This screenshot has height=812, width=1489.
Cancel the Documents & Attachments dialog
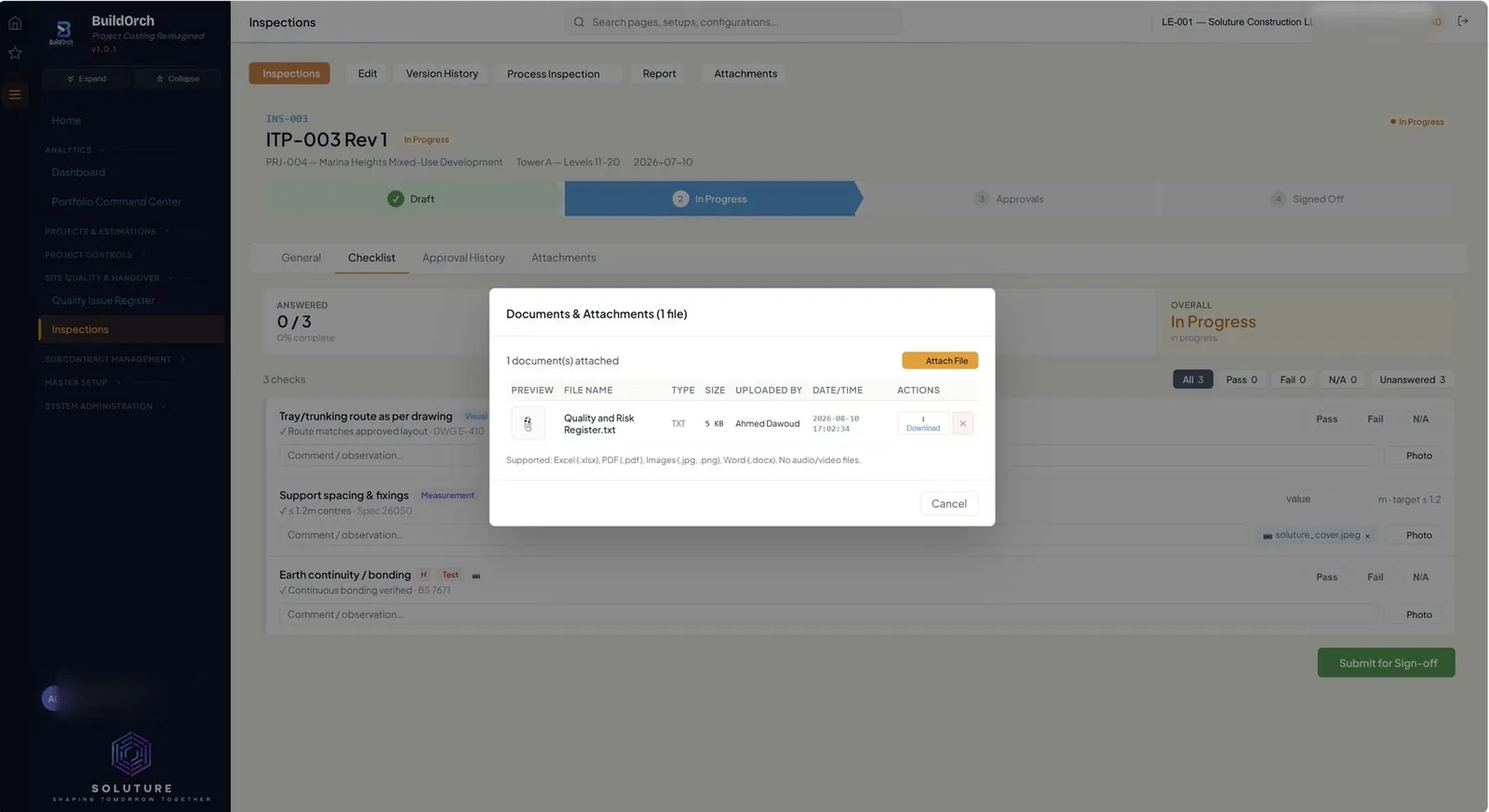tap(948, 503)
